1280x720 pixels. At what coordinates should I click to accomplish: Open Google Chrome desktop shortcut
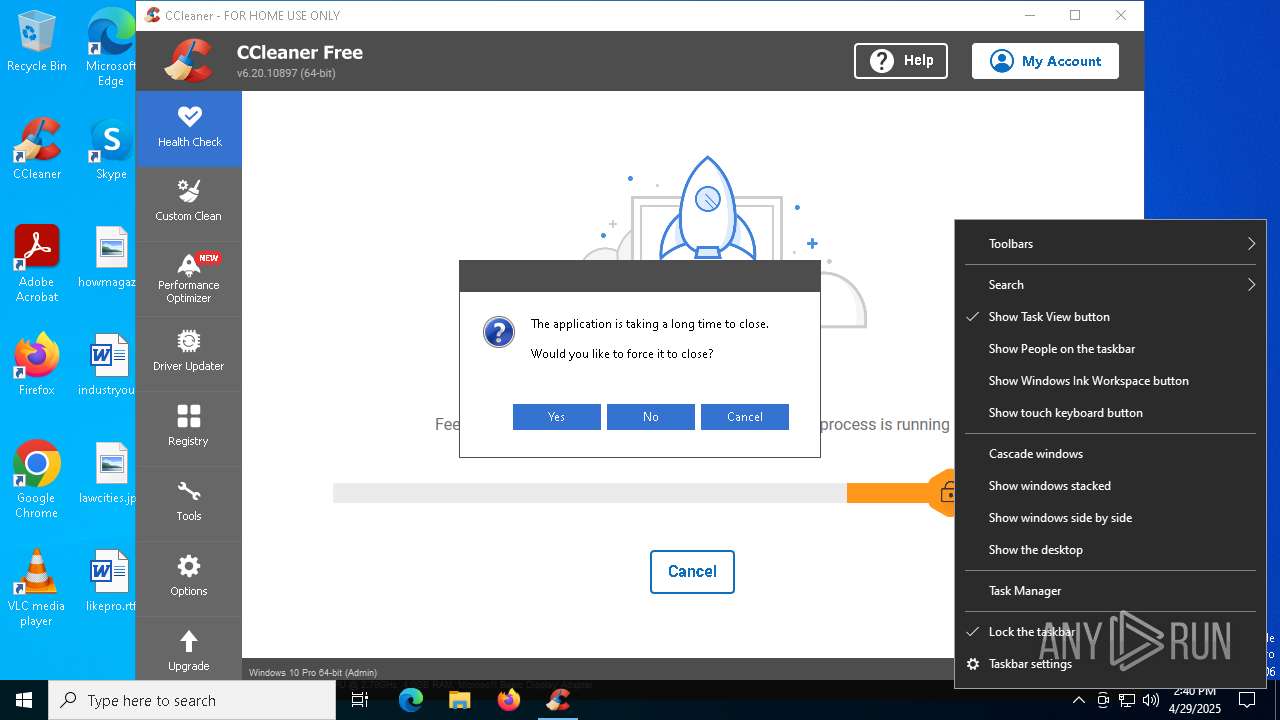37,480
